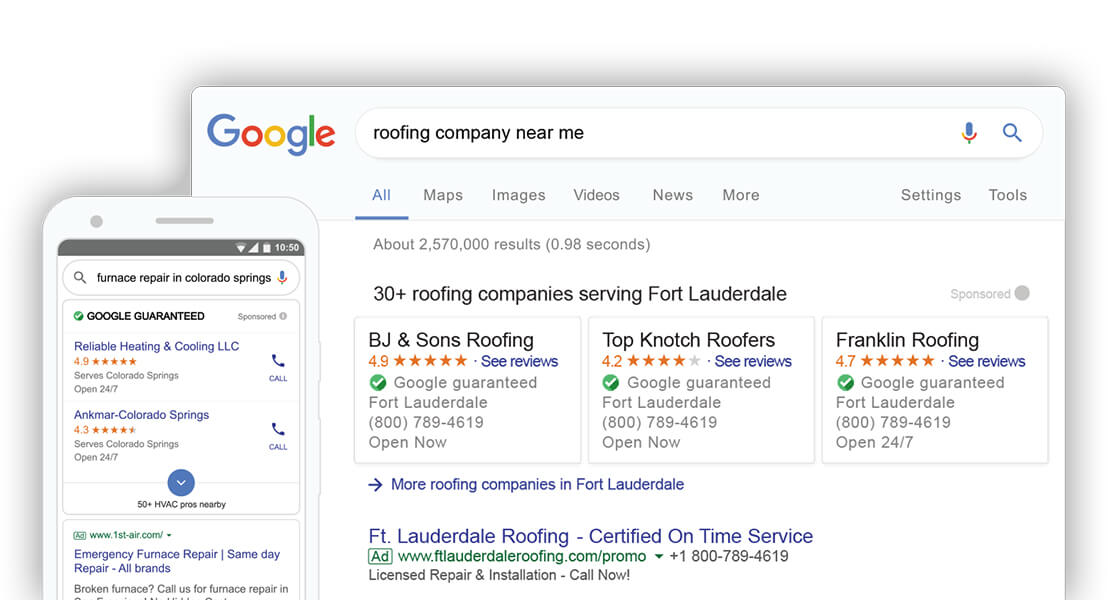Screen dimensions: 1108x600
Task: Open the Settings menu
Action: click(x=931, y=195)
